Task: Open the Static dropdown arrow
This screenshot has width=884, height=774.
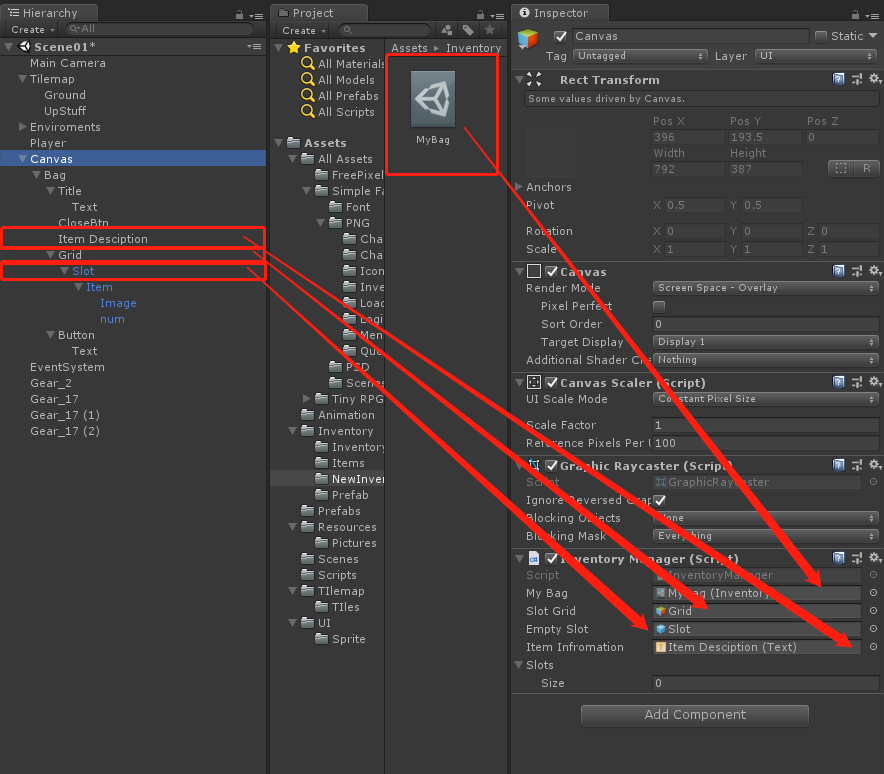Action: 873,36
